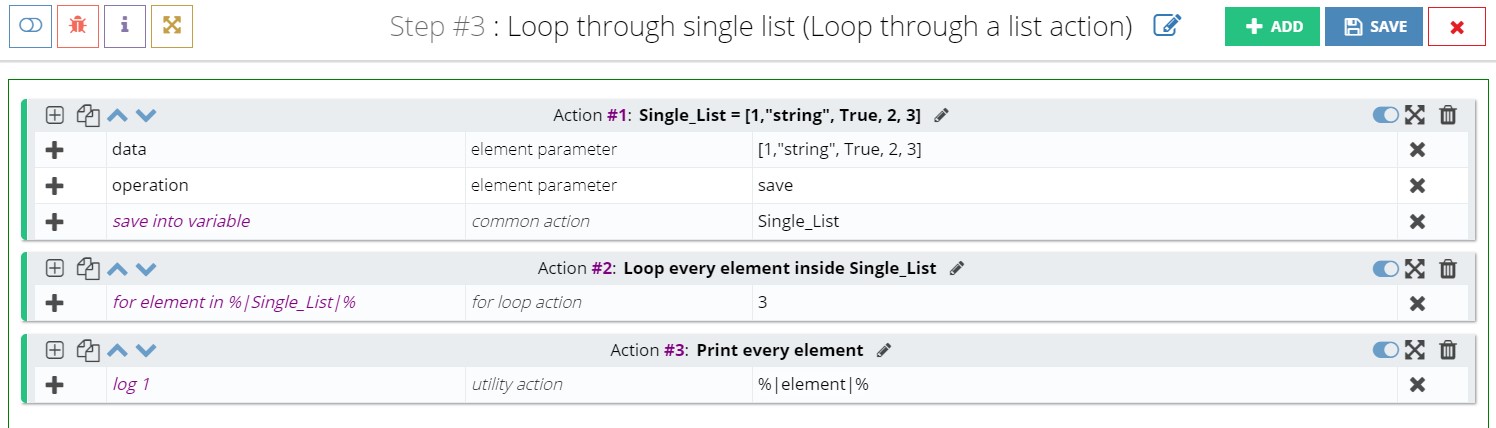
Task: Click the top-left toggle view button
Action: click(x=30, y=26)
